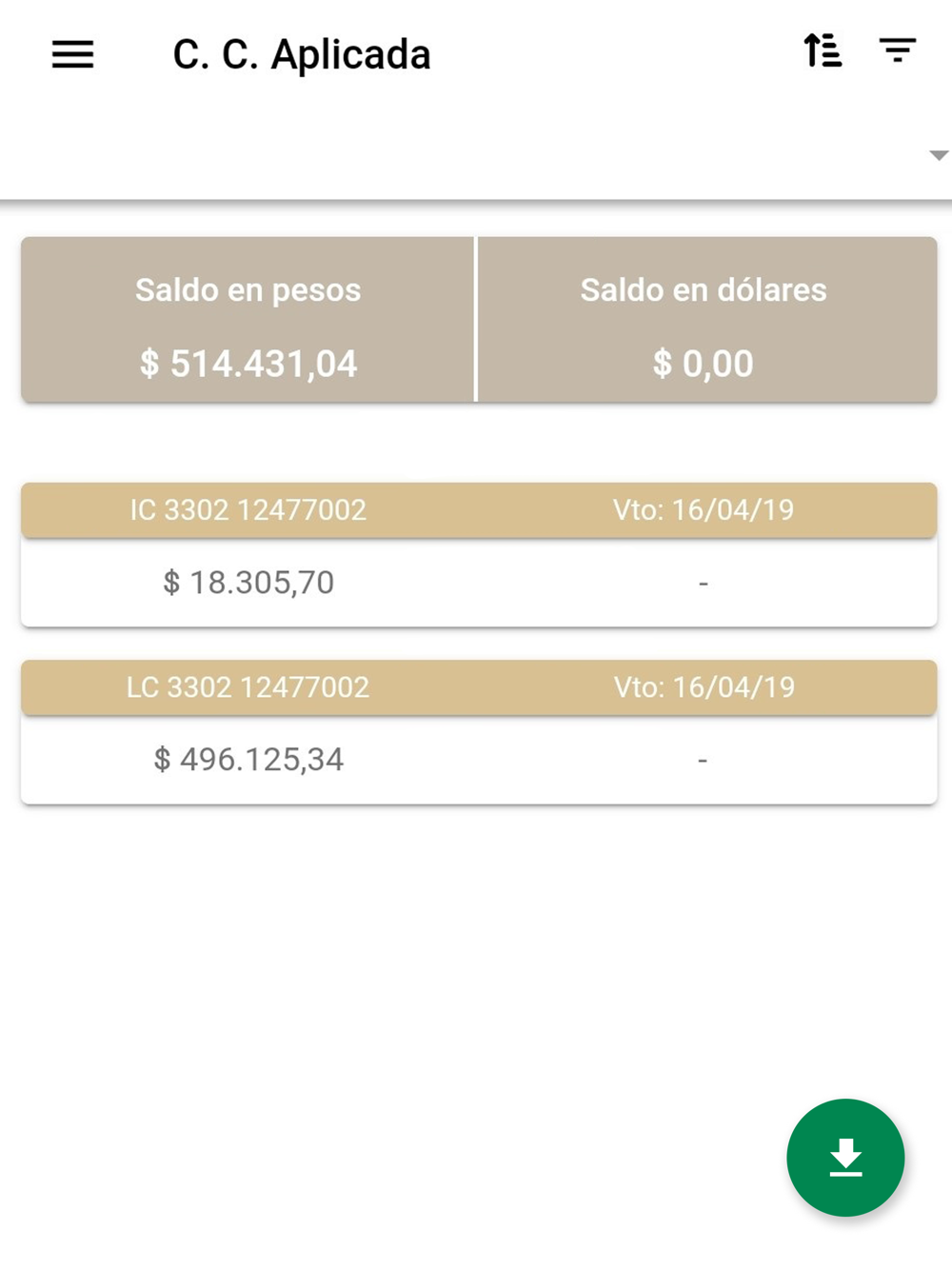
Task: Tap the Saldo en pesos label
Action: pyautogui.click(x=248, y=290)
